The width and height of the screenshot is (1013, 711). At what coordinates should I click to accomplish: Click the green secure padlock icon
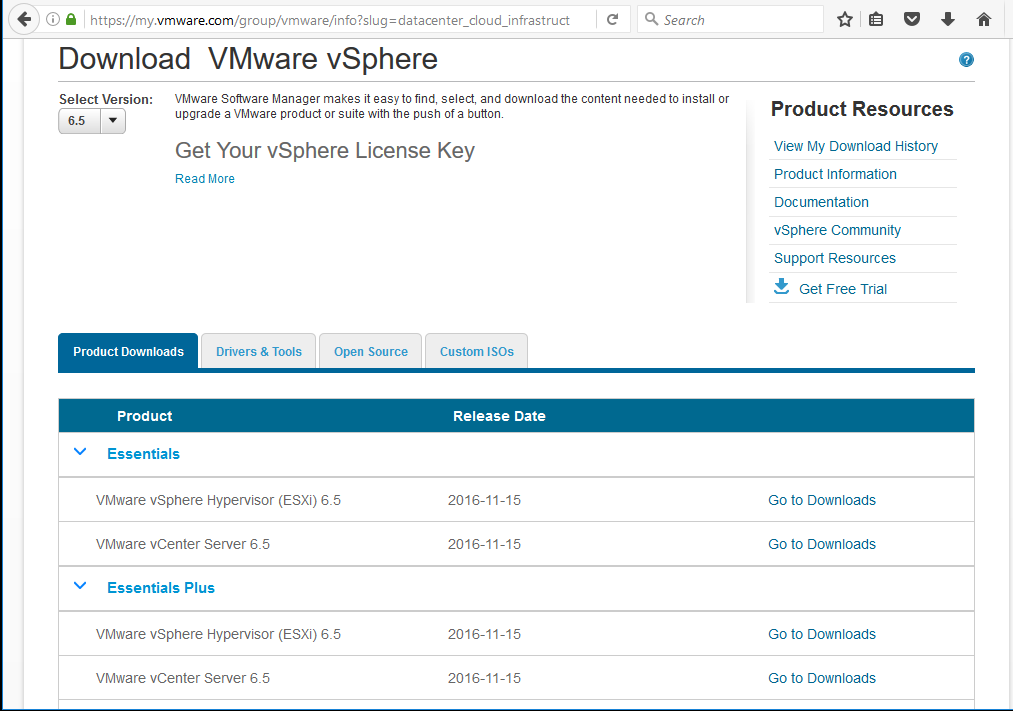coord(71,19)
